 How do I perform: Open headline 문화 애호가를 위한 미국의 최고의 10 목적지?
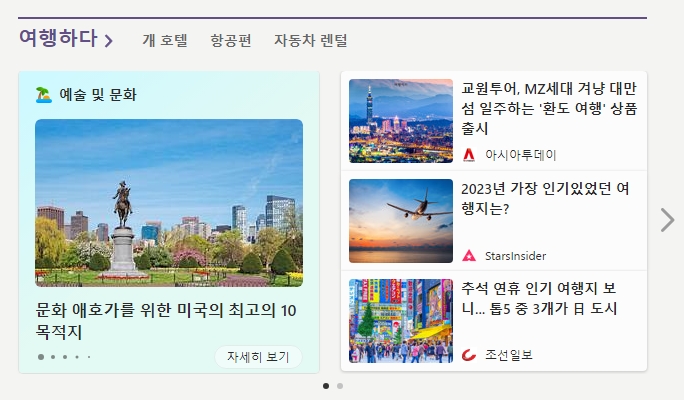point(166,321)
